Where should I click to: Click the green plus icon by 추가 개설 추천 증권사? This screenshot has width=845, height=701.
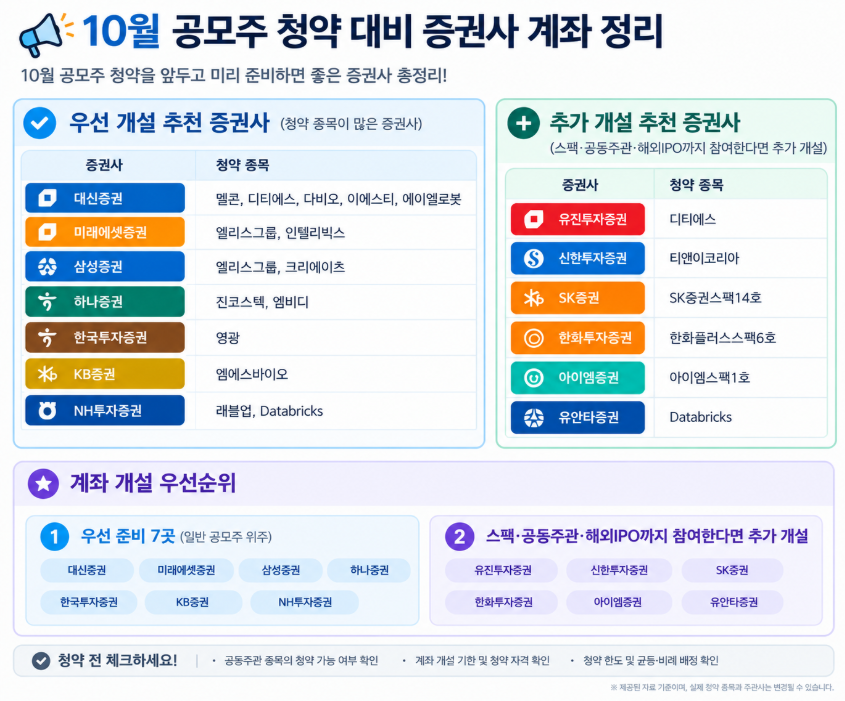point(523,123)
